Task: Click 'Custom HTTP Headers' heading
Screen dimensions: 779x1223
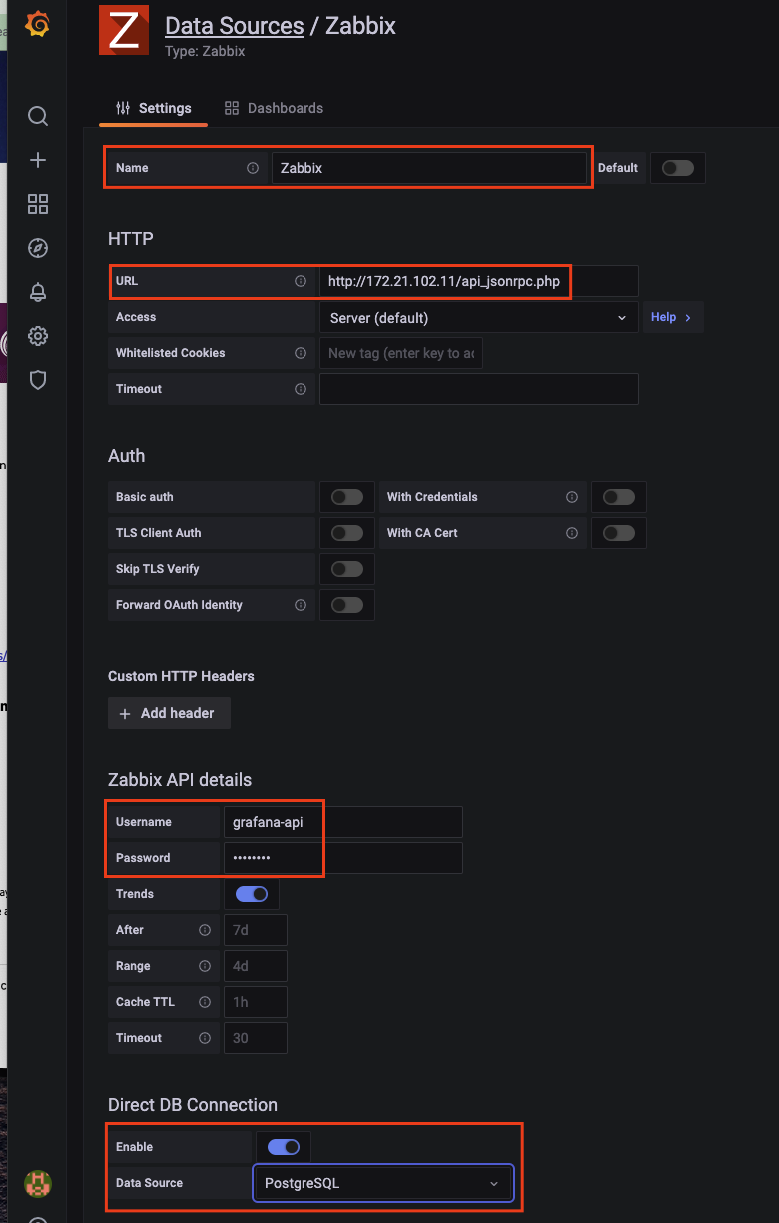Action: tap(181, 676)
